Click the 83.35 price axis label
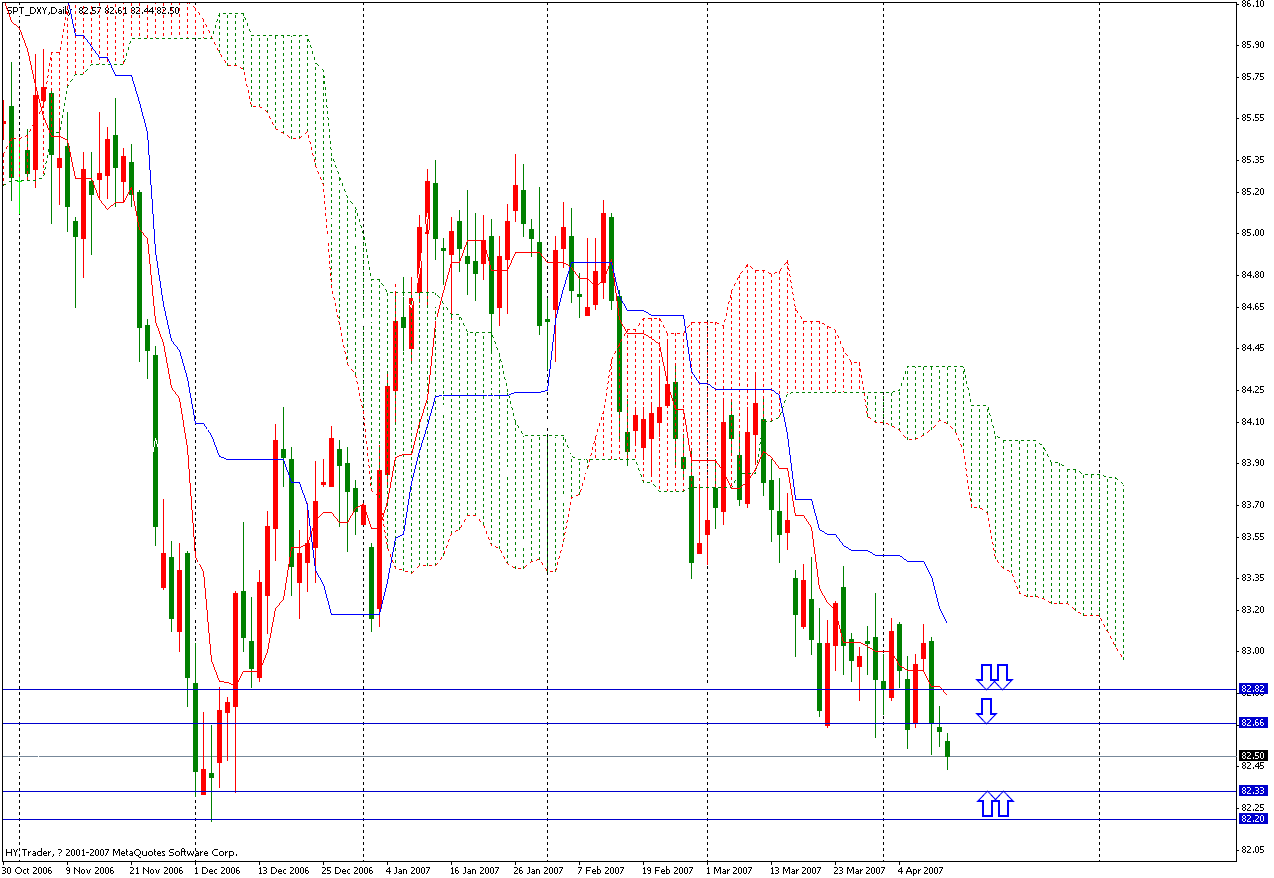The image size is (1274, 878). (x=1252, y=577)
